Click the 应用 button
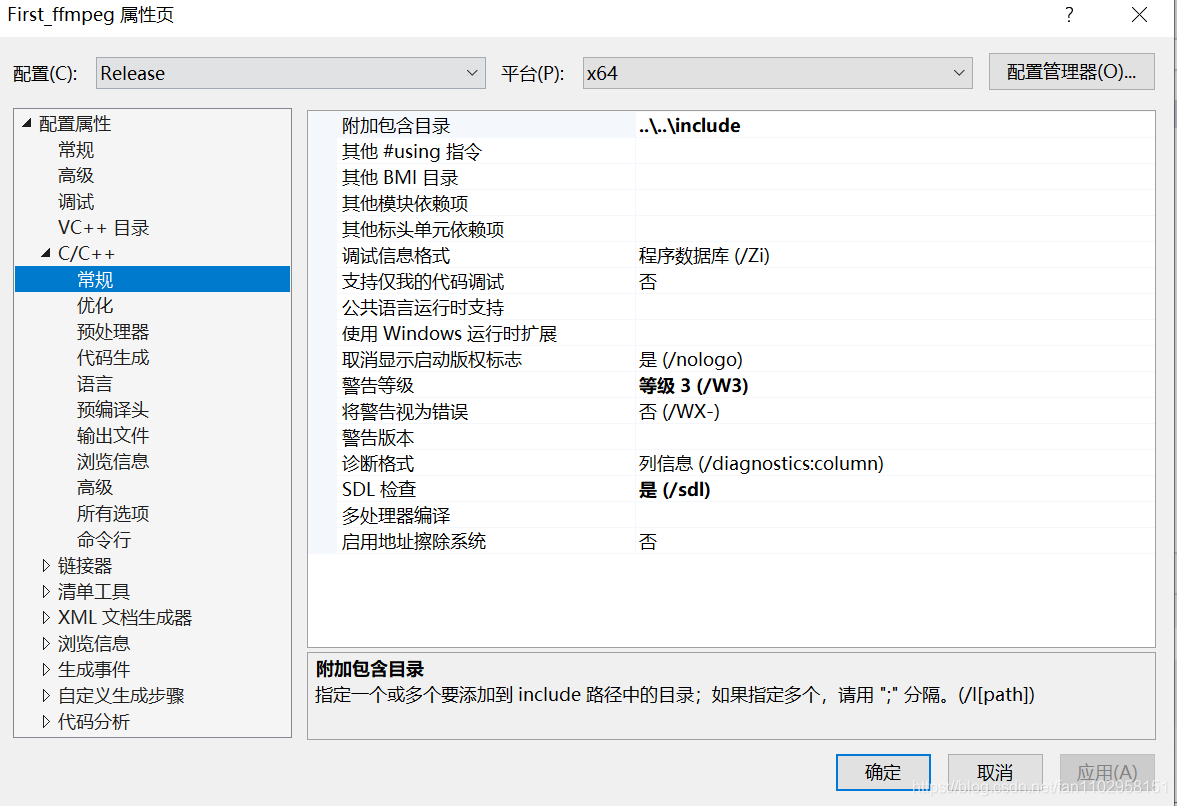 pyautogui.click(x=1107, y=772)
